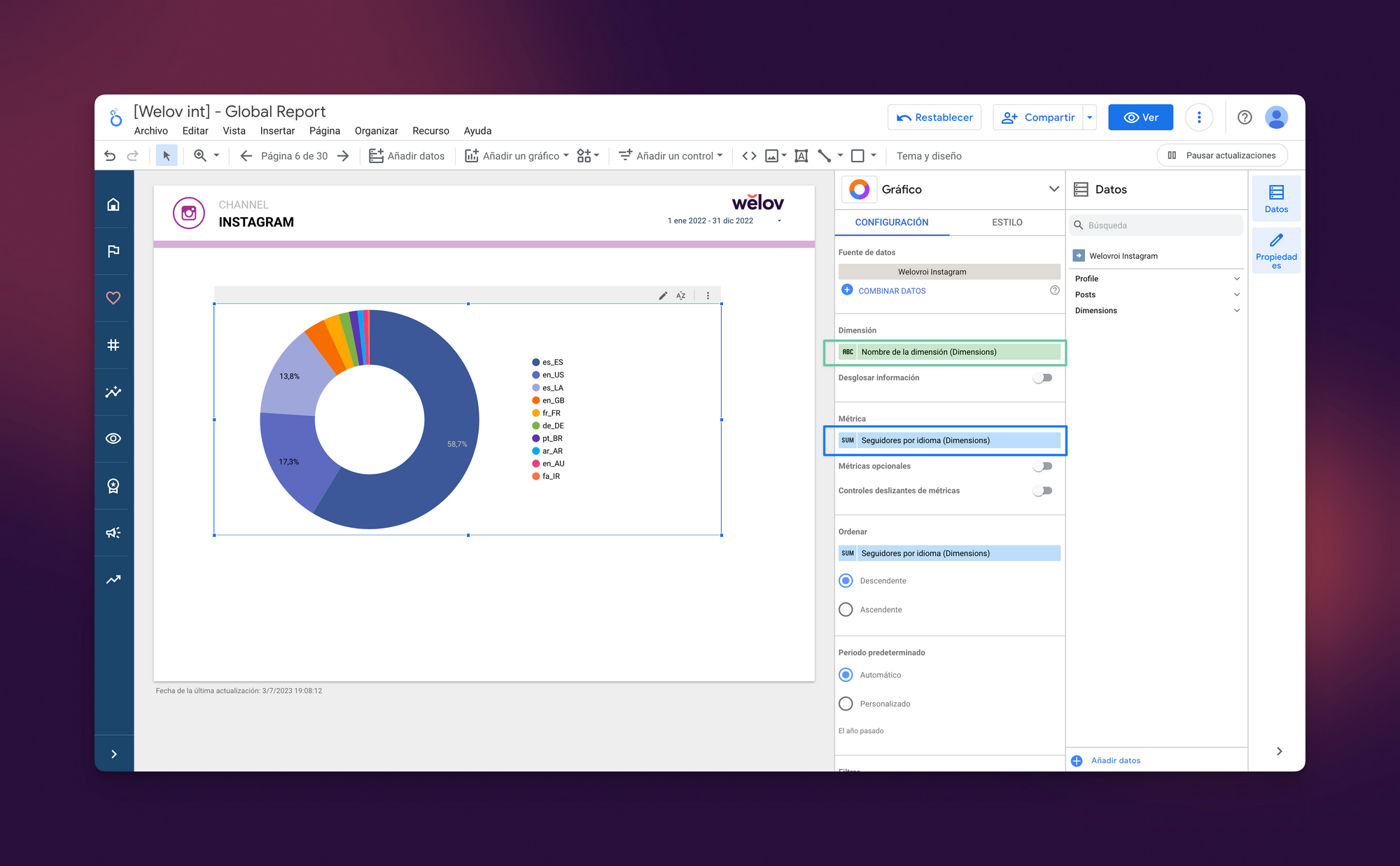The height and width of the screenshot is (866, 1400).
Task: Go to next page arrow
Action: (x=343, y=155)
